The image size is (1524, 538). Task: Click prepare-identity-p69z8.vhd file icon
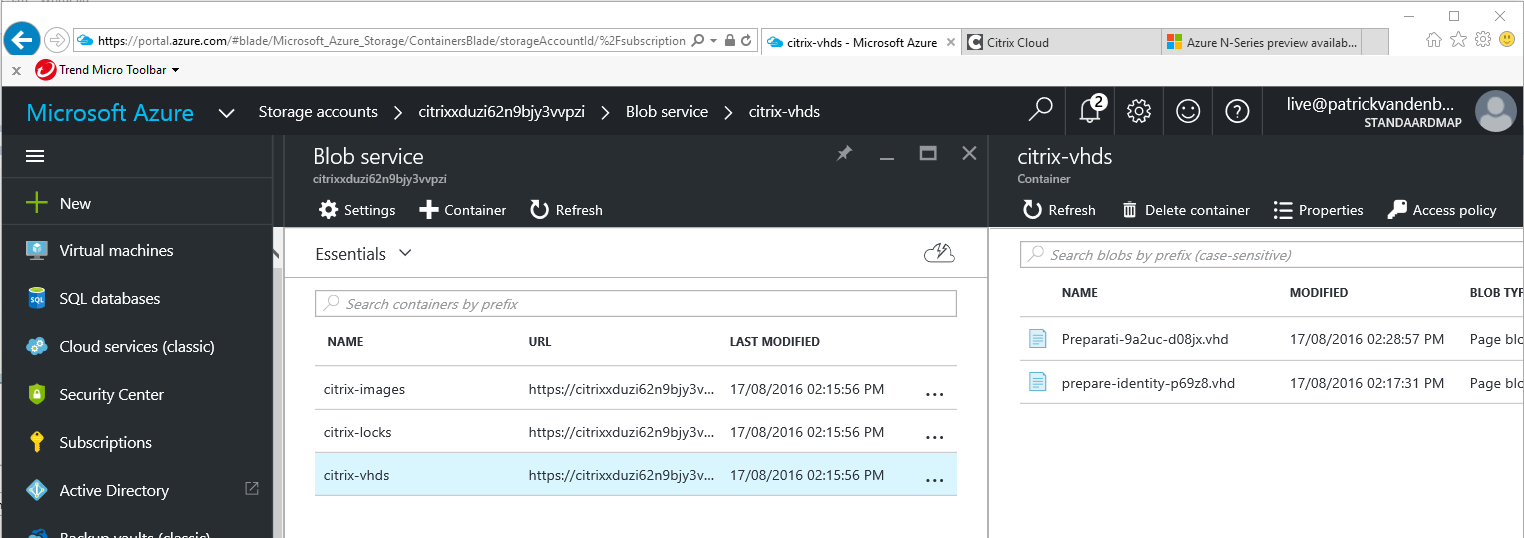(1038, 382)
